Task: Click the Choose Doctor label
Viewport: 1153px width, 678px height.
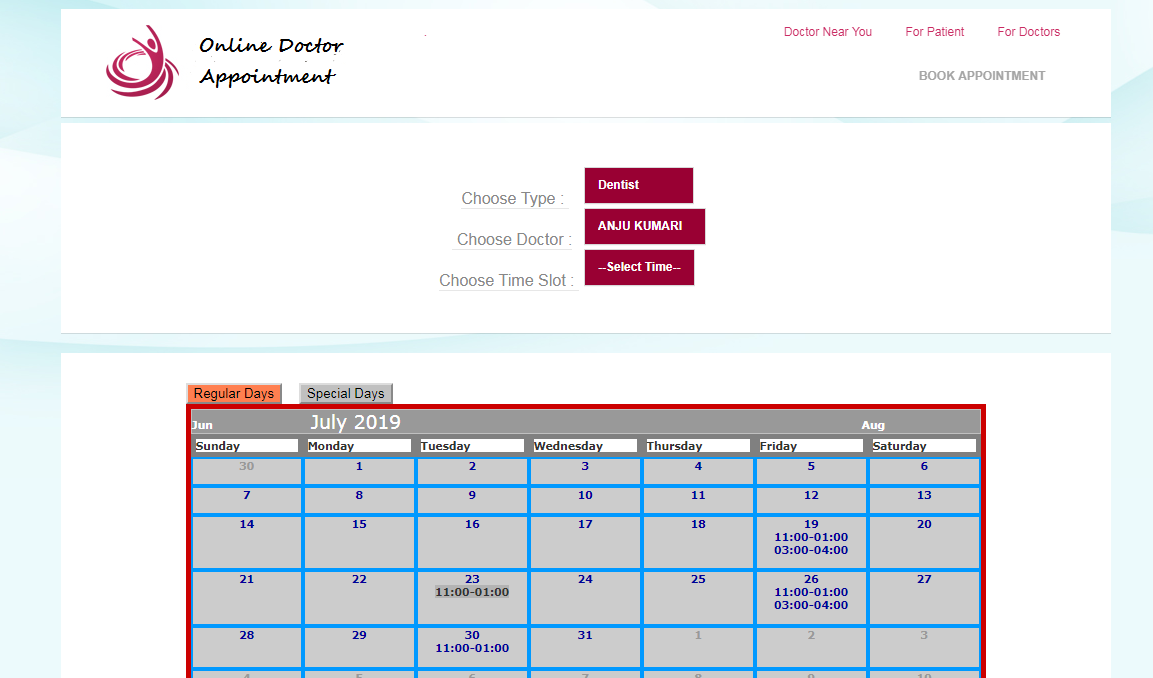Action: click(x=514, y=240)
